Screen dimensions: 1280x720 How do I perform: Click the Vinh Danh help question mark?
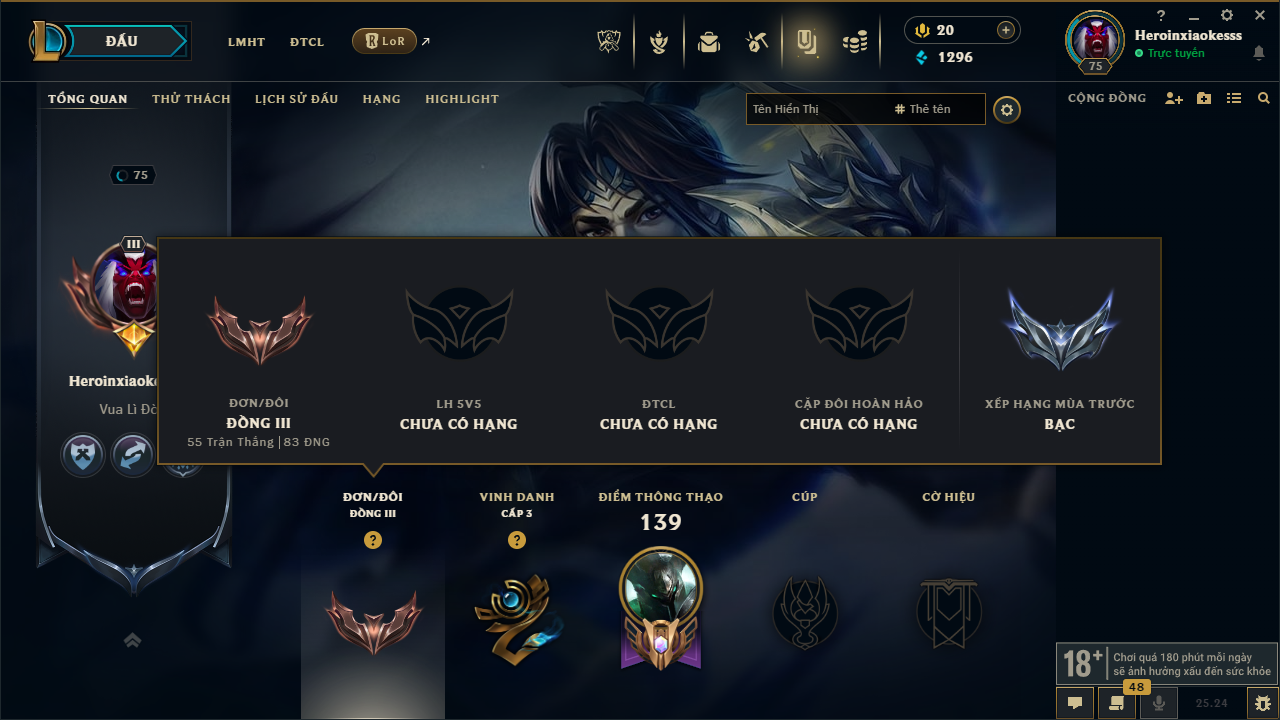coord(516,540)
